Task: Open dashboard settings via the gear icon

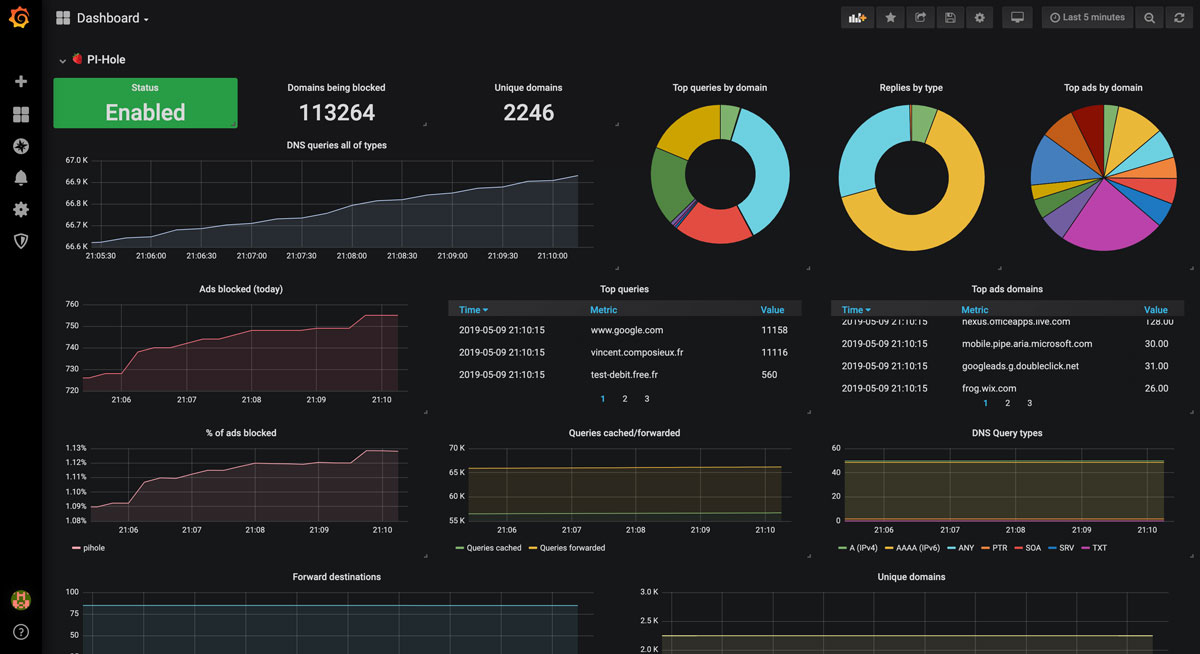Action: [980, 17]
